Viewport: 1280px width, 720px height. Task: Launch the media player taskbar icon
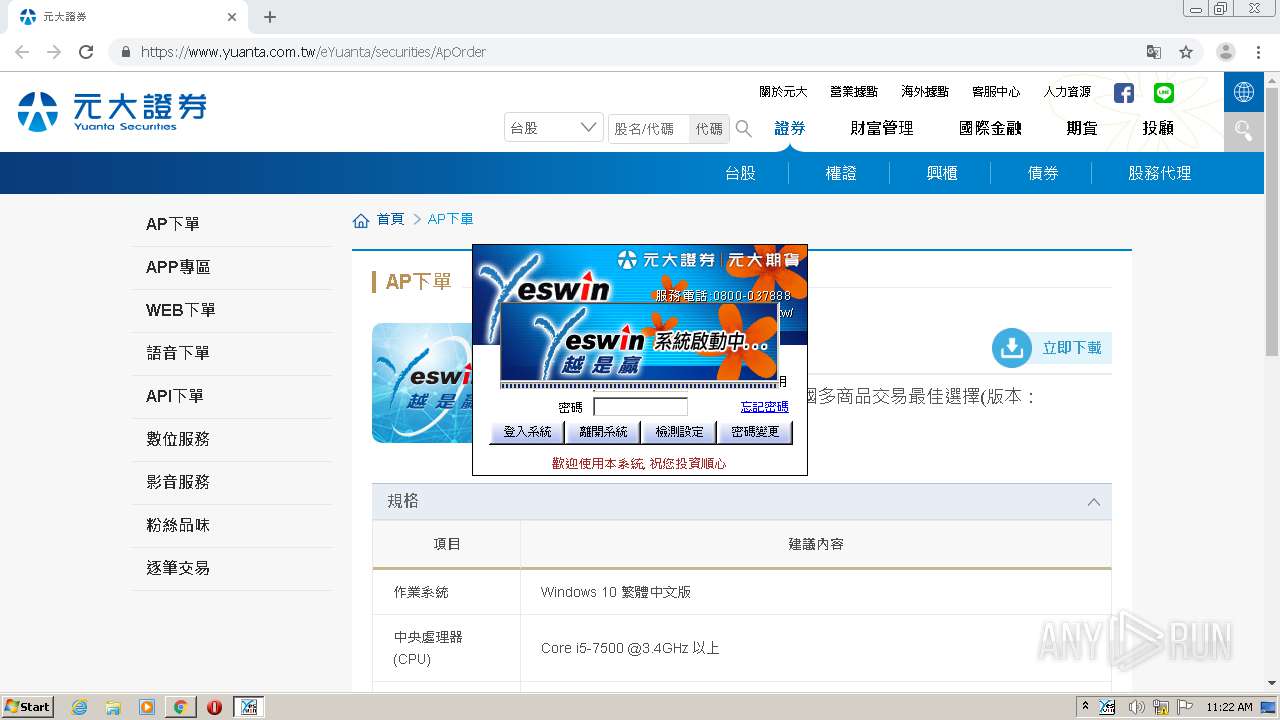tap(147, 707)
